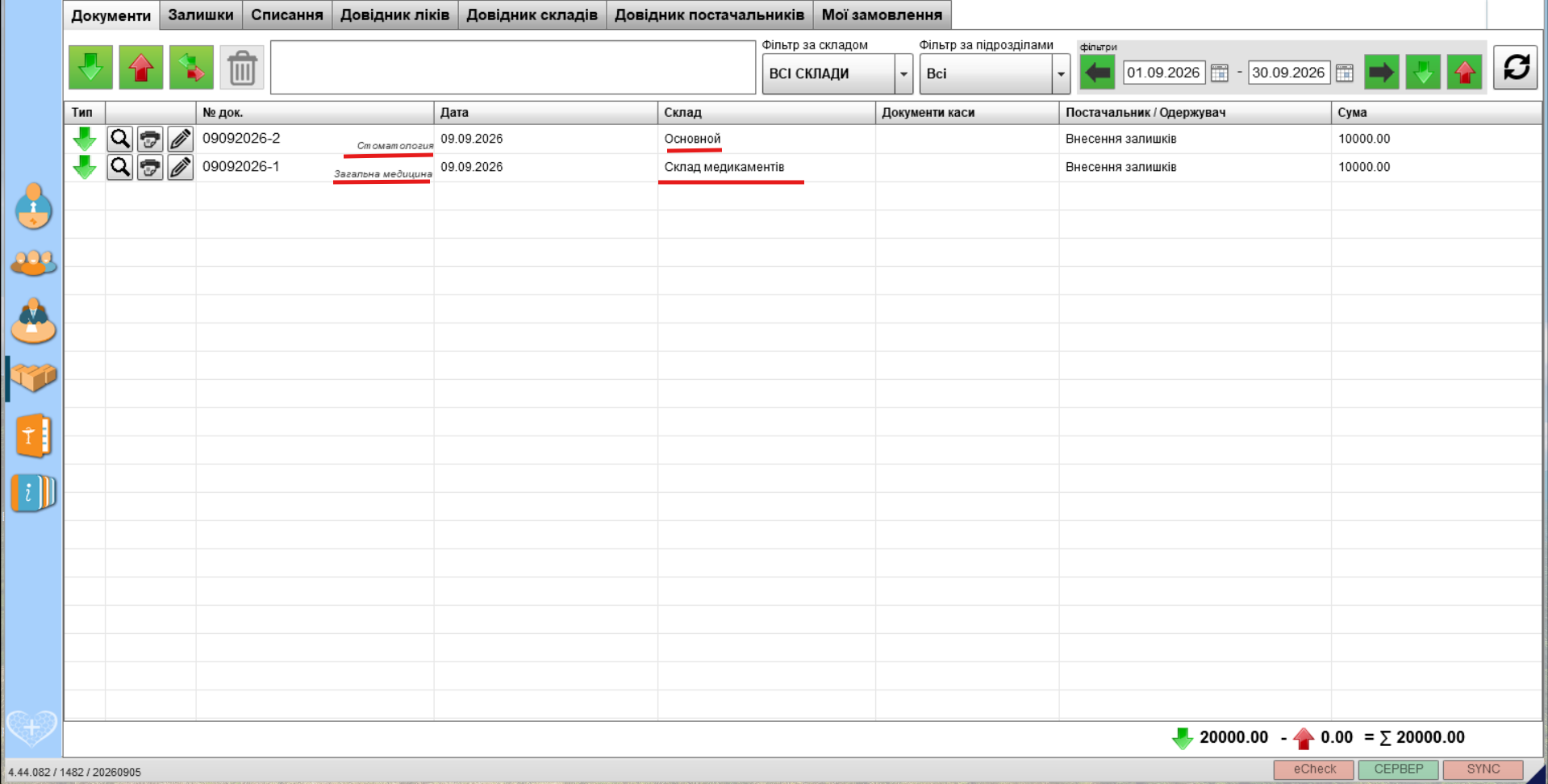This screenshot has height=784, width=1548.
Task: Click the SYNC button in status bar
Action: coord(1483,769)
